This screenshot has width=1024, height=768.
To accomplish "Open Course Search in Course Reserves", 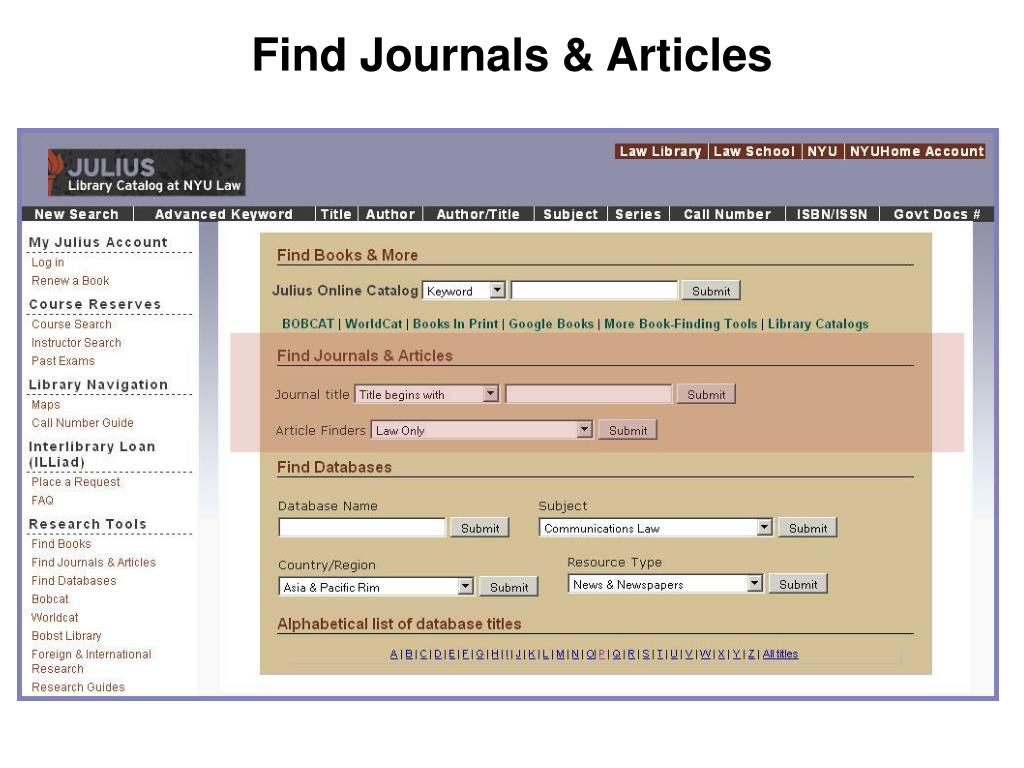I will pyautogui.click(x=71, y=325).
